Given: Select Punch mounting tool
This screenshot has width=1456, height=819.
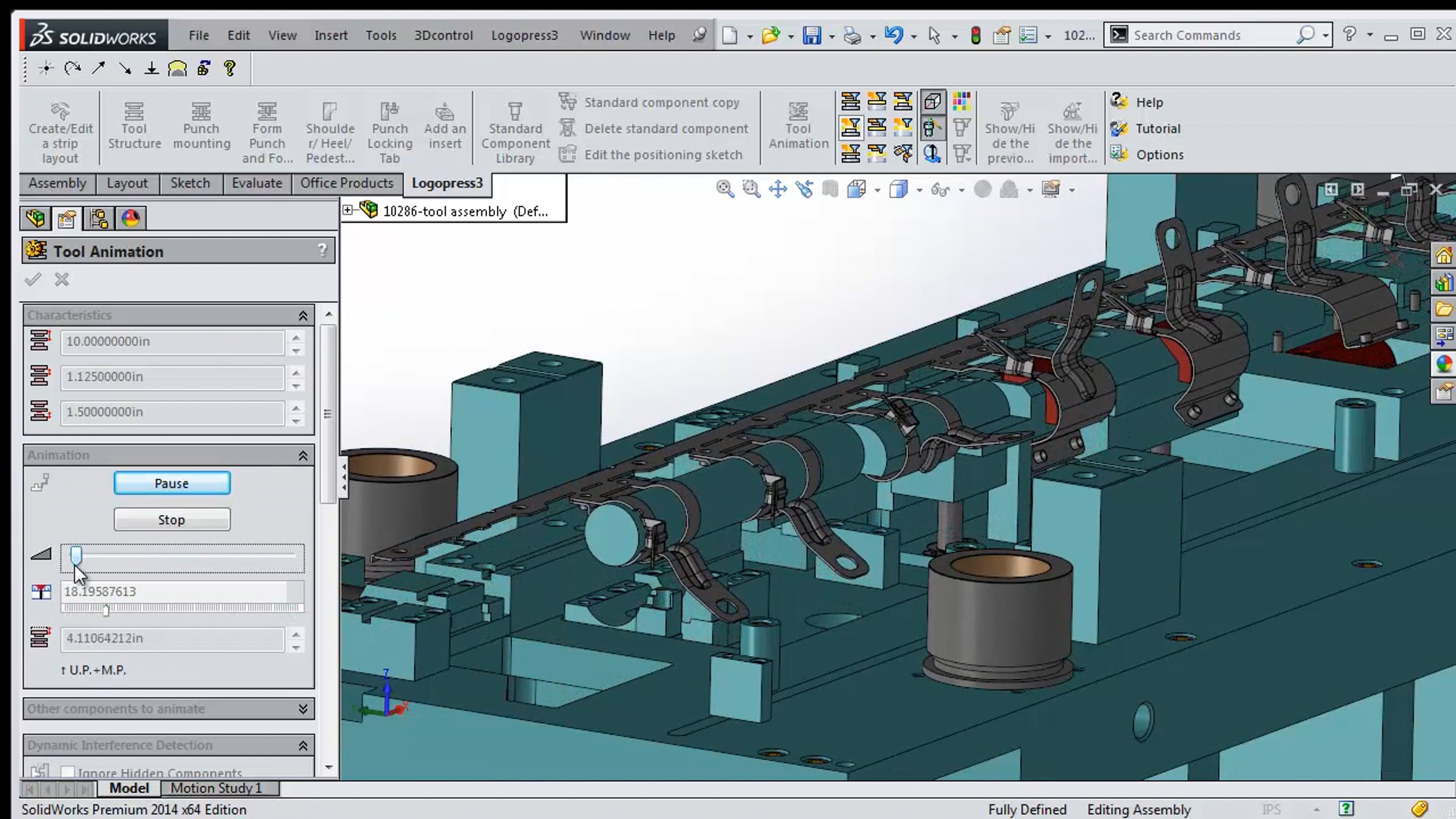Looking at the screenshot, I should 201,126.
